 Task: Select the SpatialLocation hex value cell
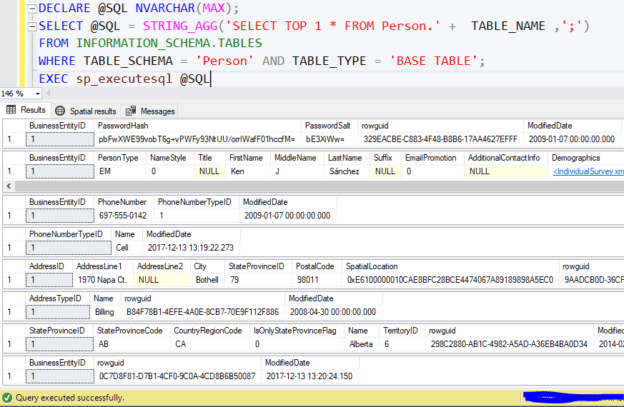(x=450, y=280)
